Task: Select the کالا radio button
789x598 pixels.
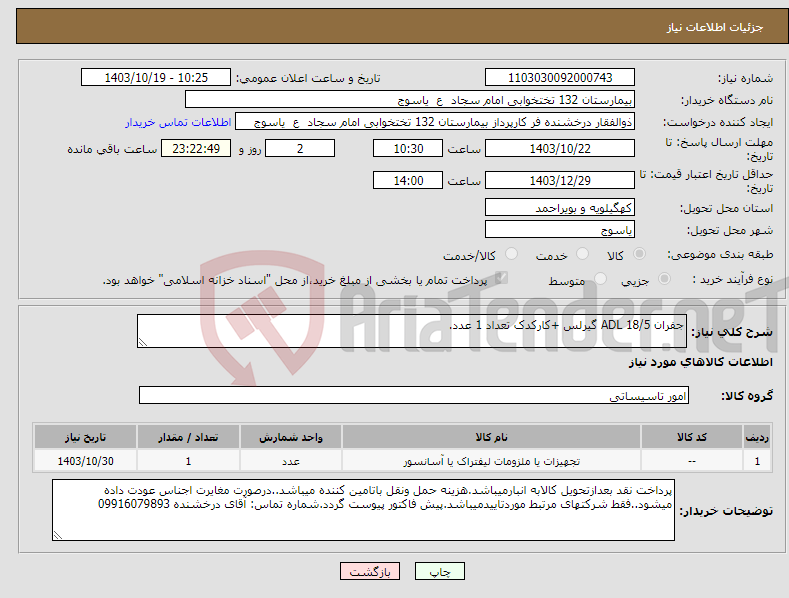Action: pos(639,254)
